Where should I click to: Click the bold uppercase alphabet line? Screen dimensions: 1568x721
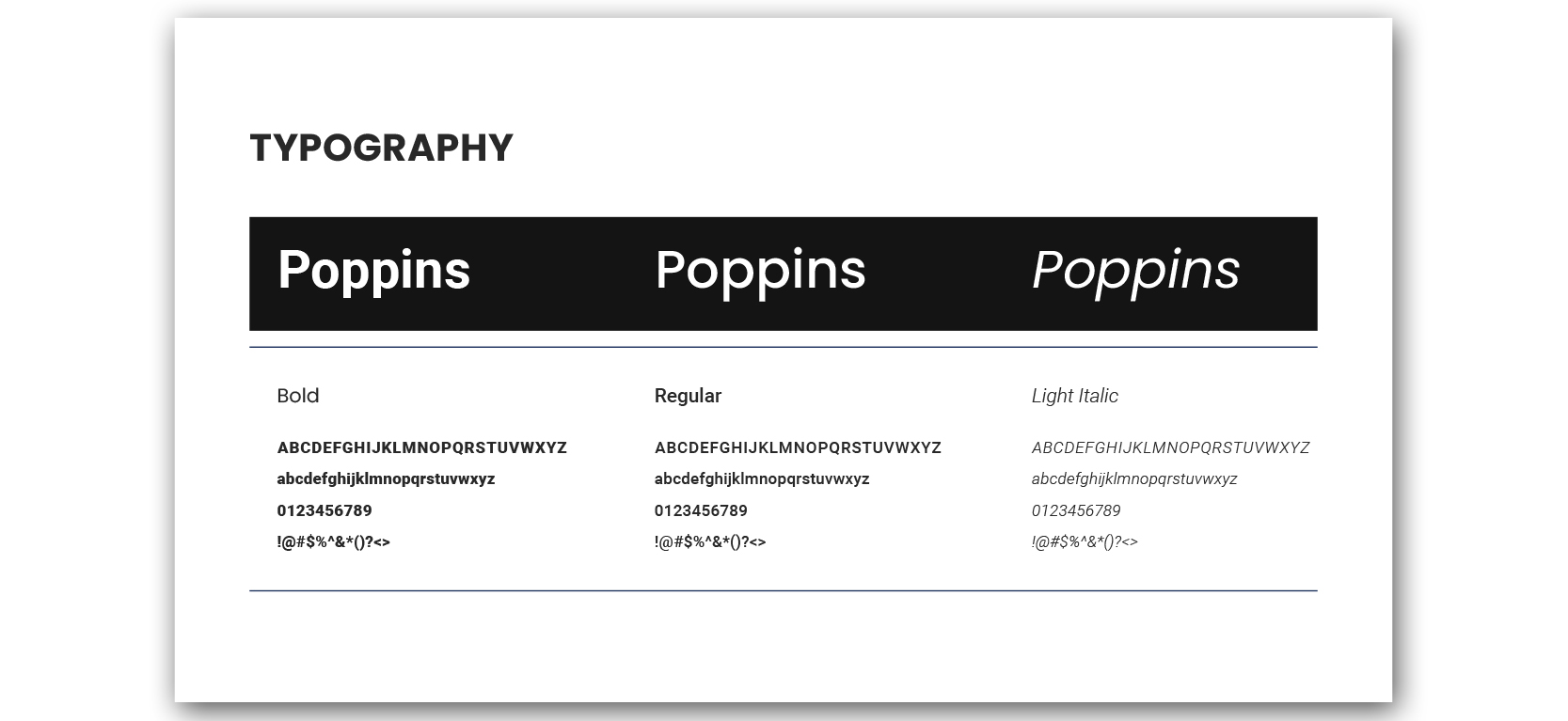click(x=421, y=447)
